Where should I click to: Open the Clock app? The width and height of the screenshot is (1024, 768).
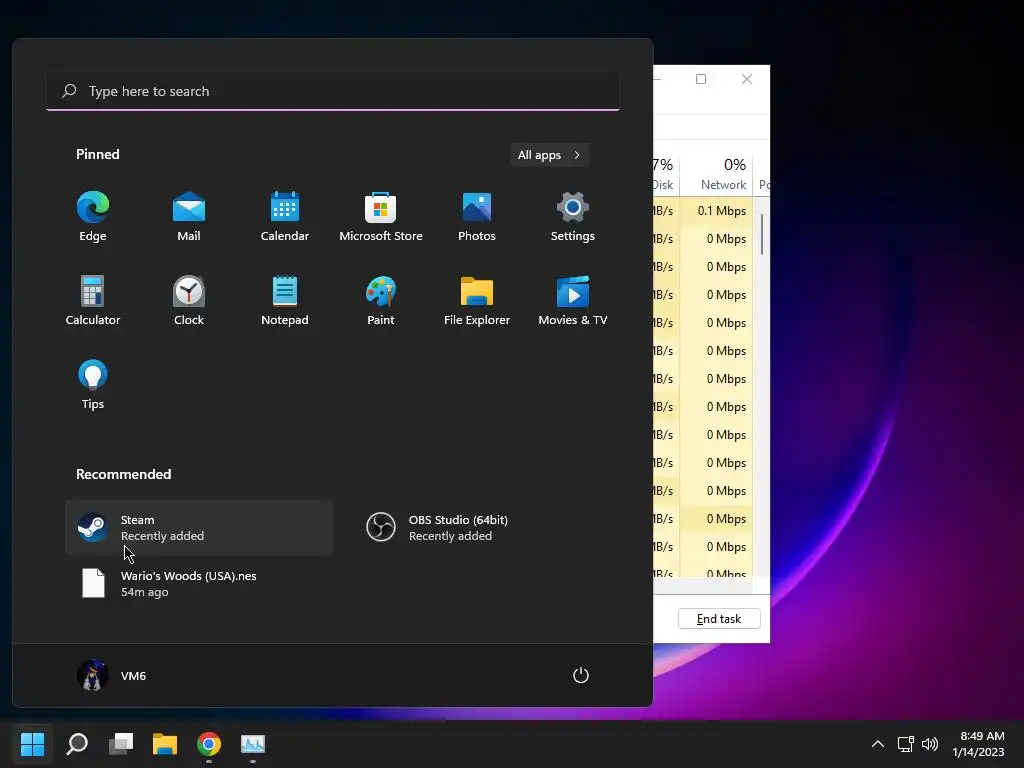pos(189,301)
